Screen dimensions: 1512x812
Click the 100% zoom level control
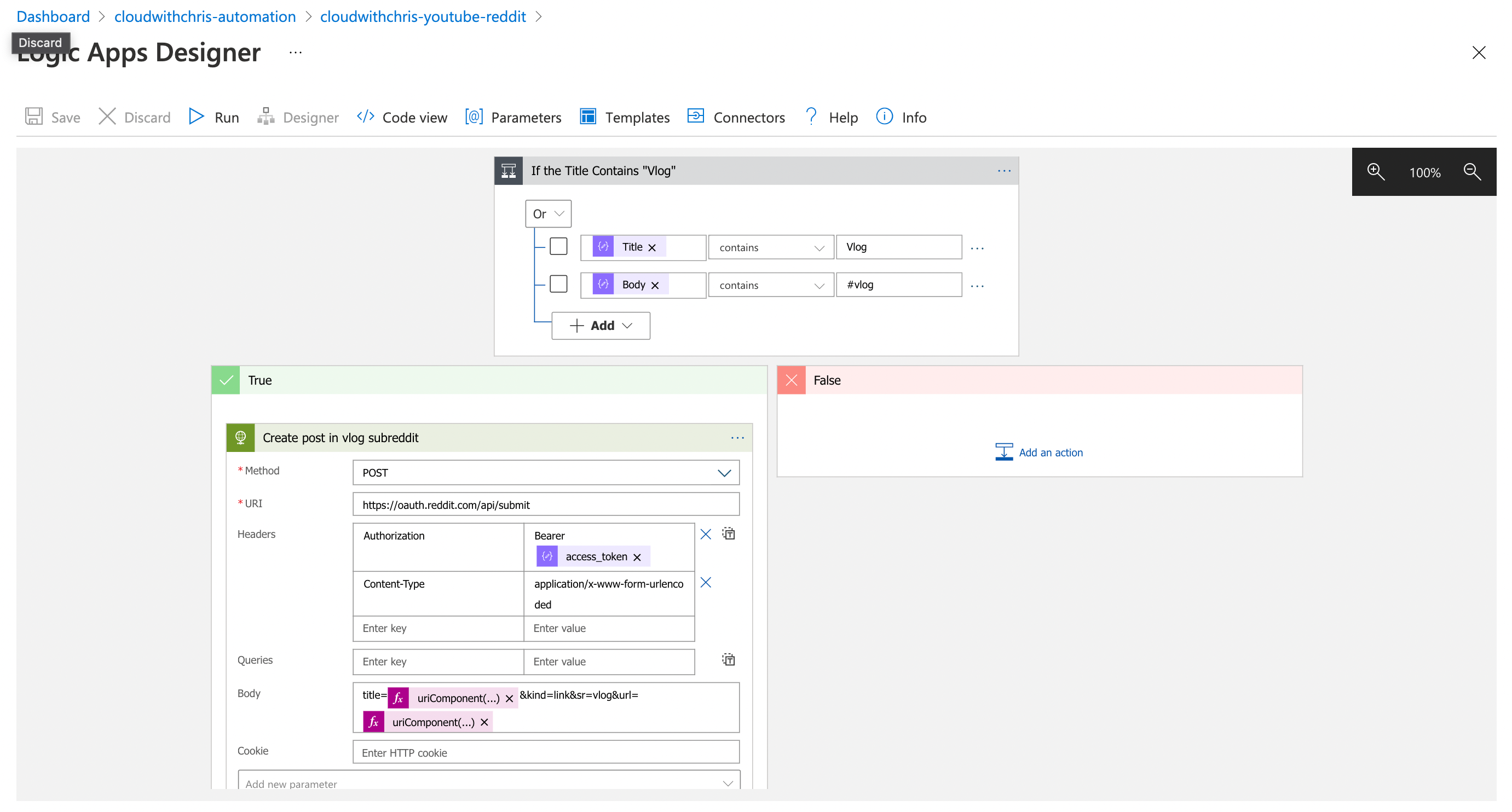click(x=1424, y=172)
